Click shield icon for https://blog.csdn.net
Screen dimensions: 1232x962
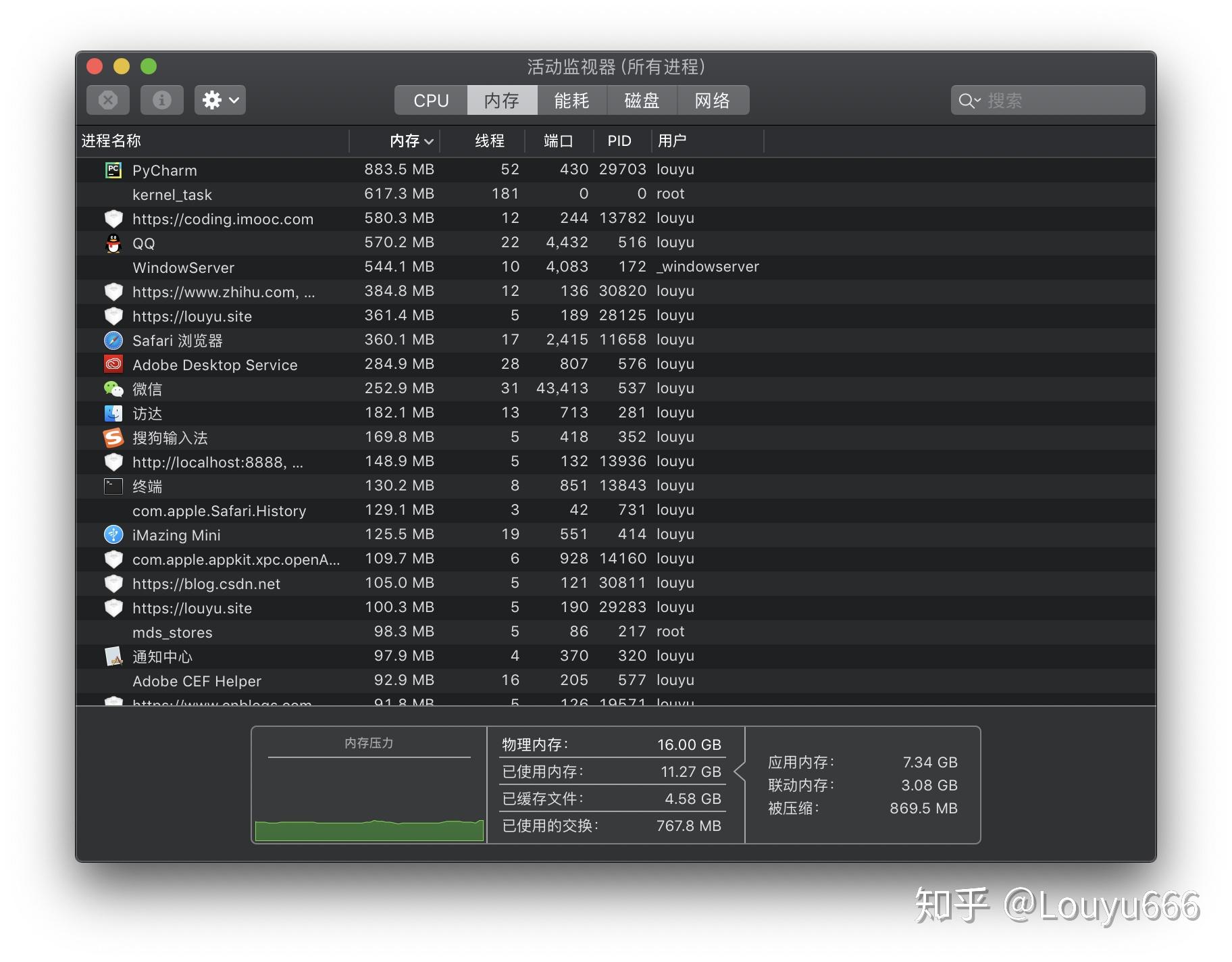point(113,584)
